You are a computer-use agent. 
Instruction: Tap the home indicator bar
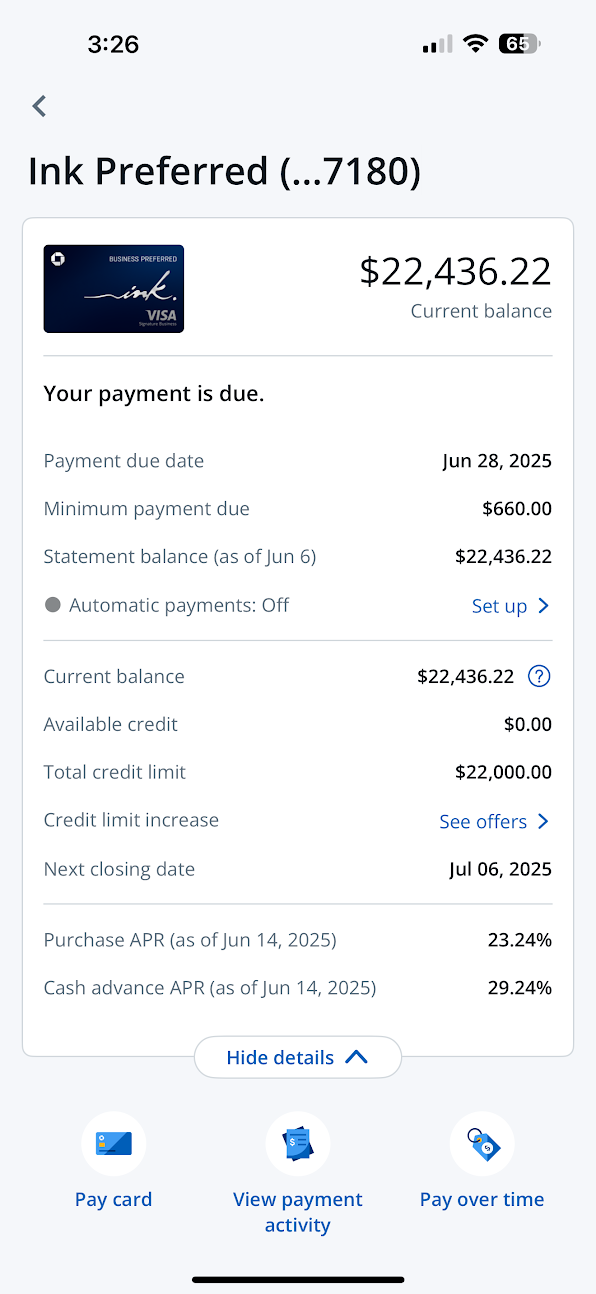pyautogui.click(x=298, y=1279)
